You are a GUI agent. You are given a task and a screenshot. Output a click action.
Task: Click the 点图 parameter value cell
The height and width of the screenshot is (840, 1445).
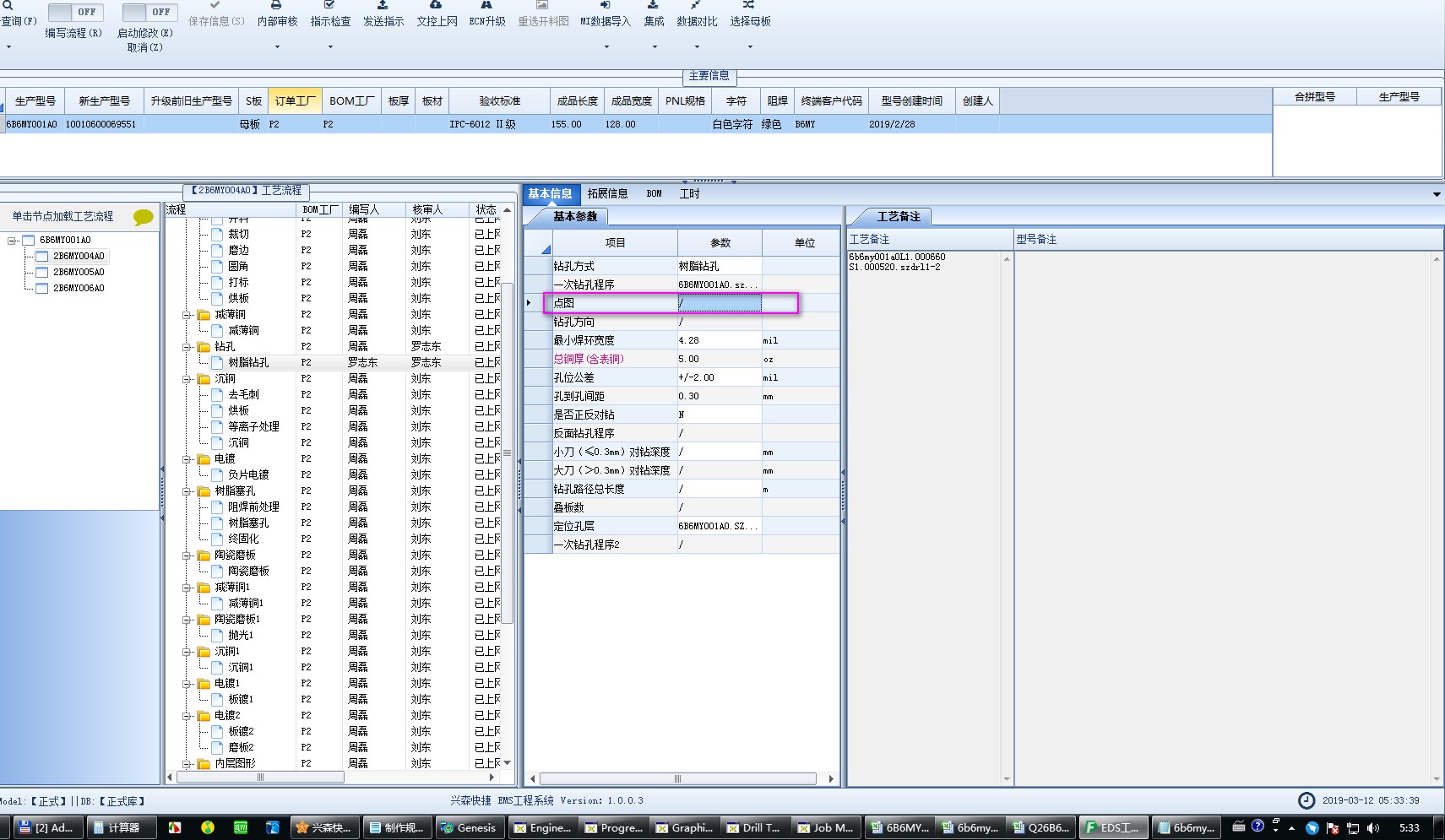719,303
